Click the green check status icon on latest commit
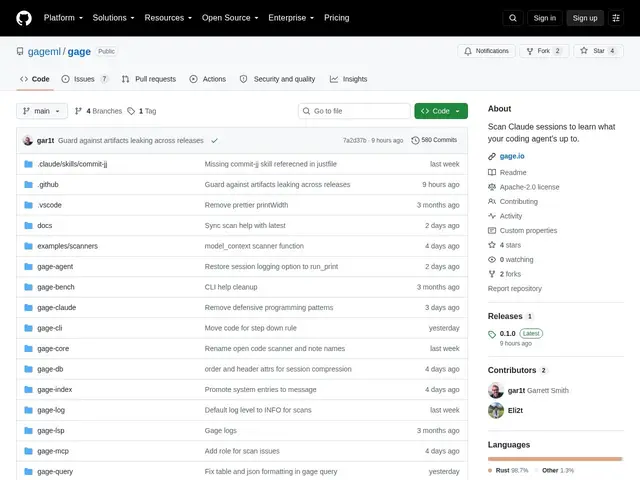This screenshot has width=640, height=480. click(214, 140)
